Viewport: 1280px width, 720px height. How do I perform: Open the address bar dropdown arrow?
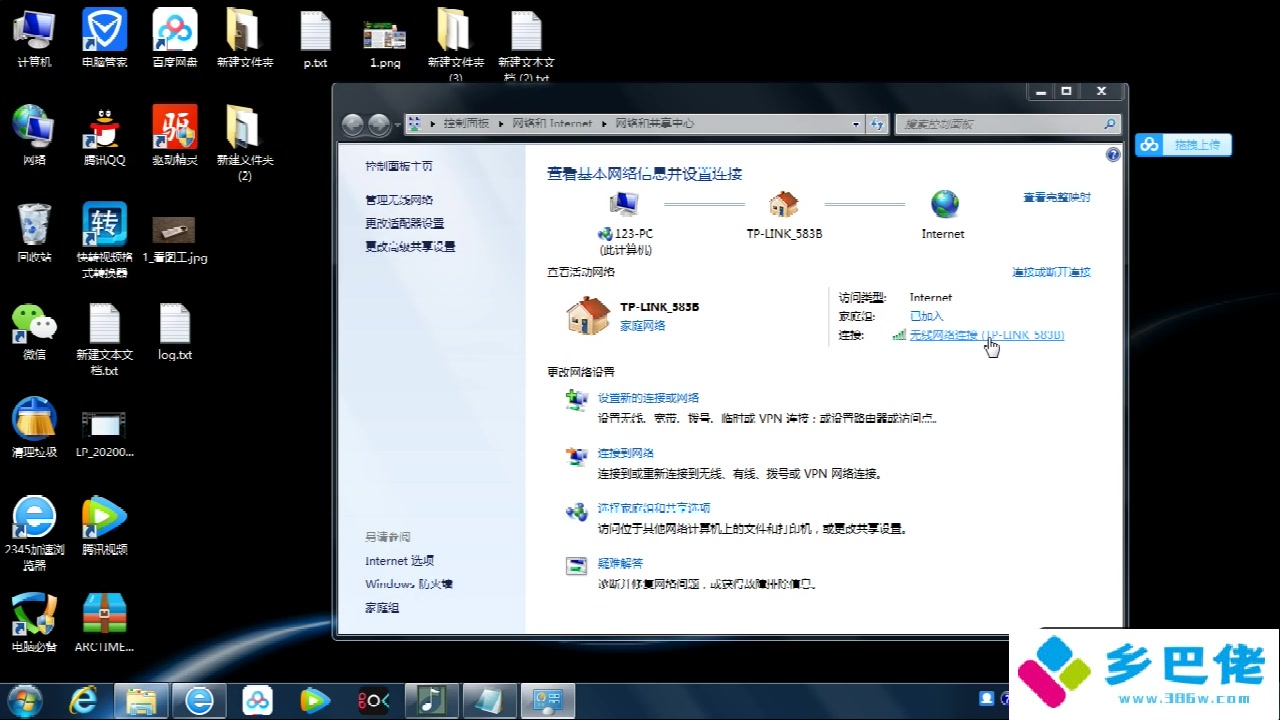tap(855, 123)
